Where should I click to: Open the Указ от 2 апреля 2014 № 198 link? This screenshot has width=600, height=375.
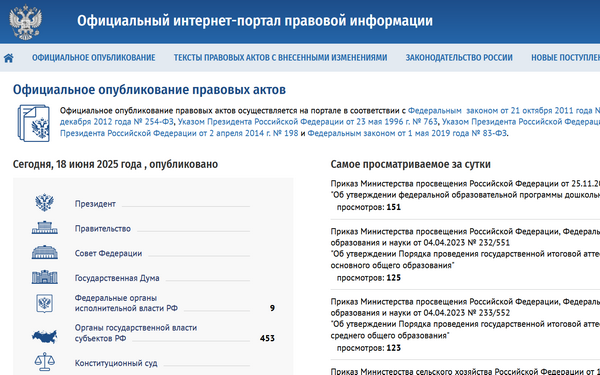coord(179,134)
